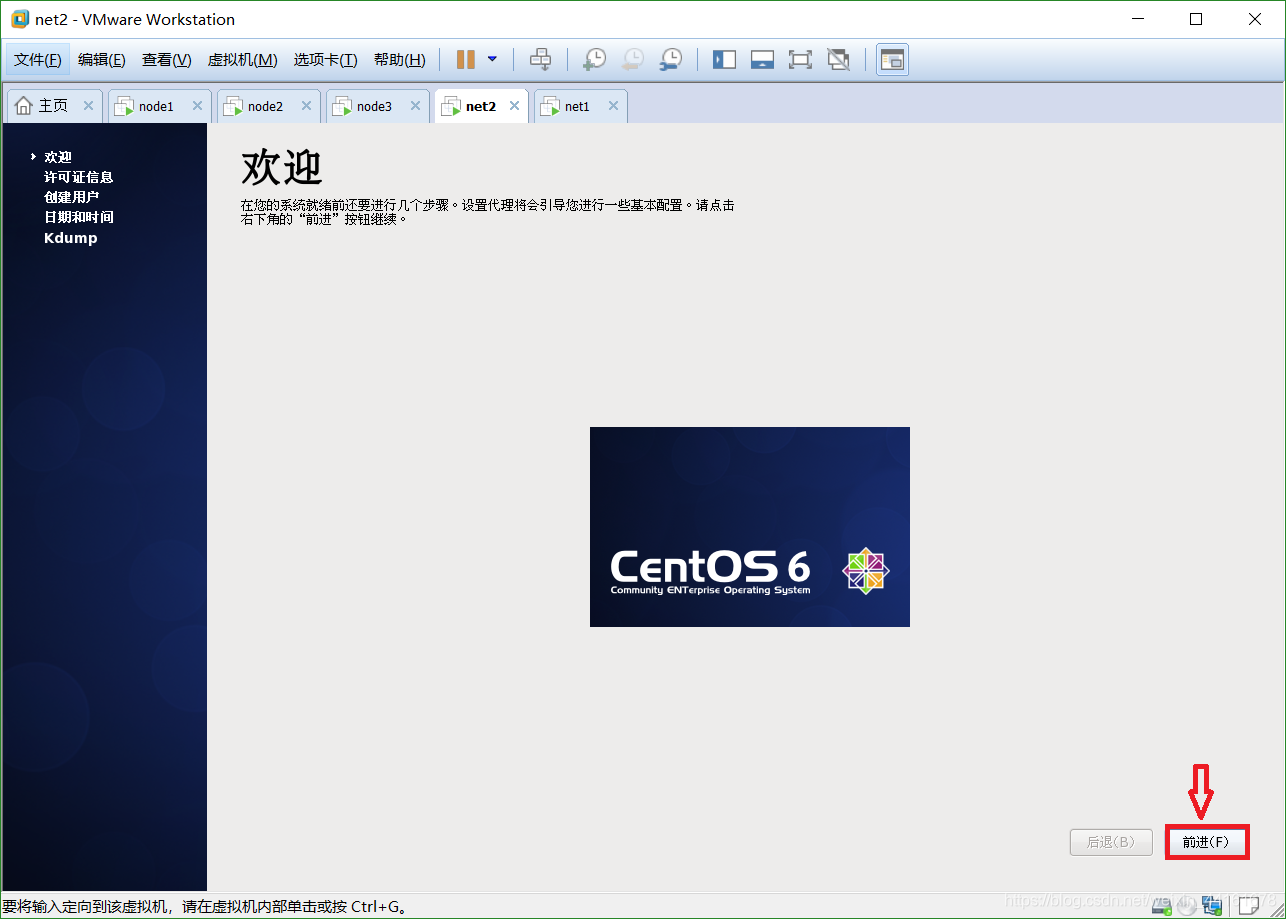Open the 查看(V) menu

pyautogui.click(x=166, y=60)
